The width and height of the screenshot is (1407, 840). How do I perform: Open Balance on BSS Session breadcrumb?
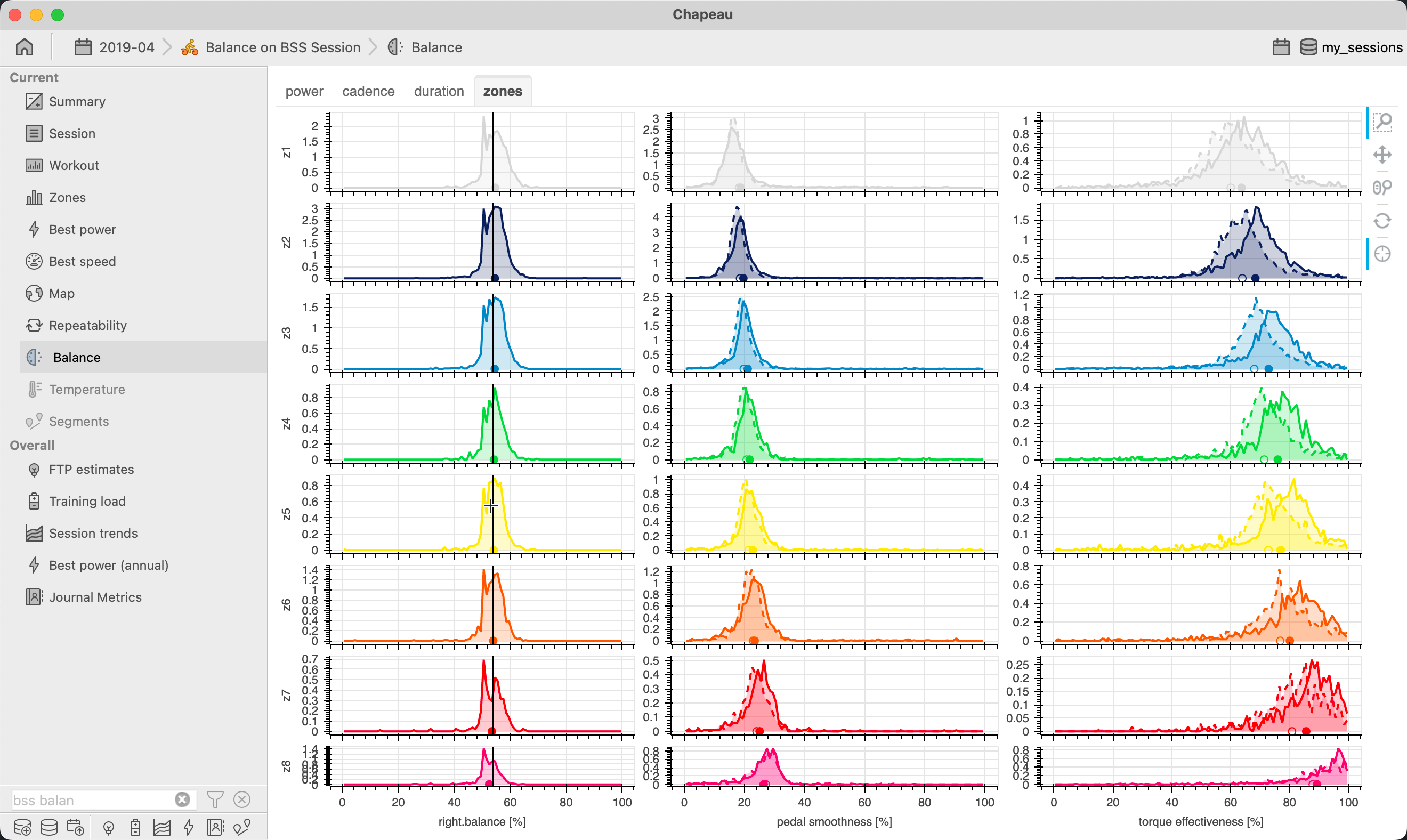click(x=271, y=47)
